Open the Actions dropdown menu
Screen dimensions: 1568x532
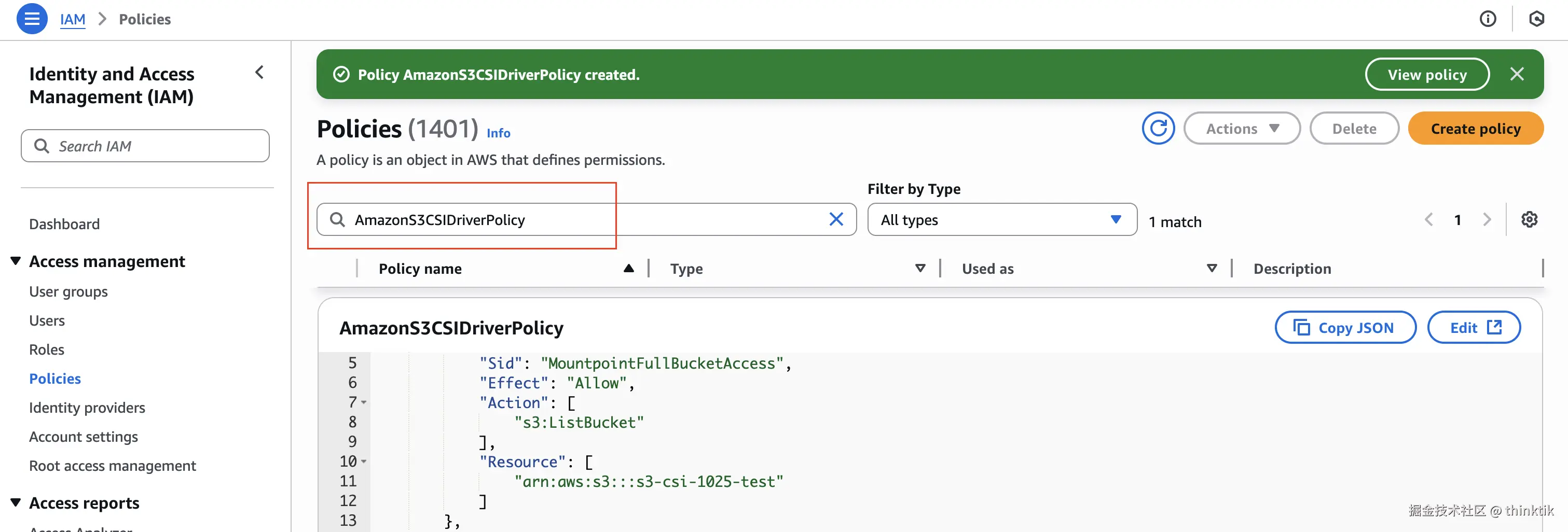tap(1242, 128)
